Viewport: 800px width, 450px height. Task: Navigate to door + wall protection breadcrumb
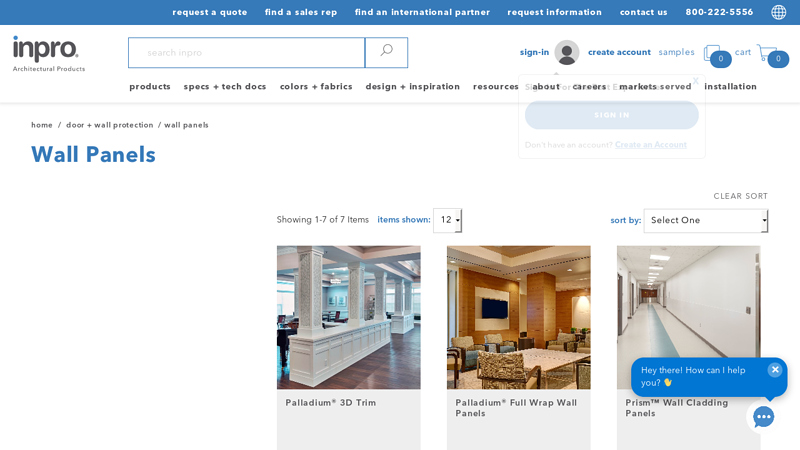(110, 125)
